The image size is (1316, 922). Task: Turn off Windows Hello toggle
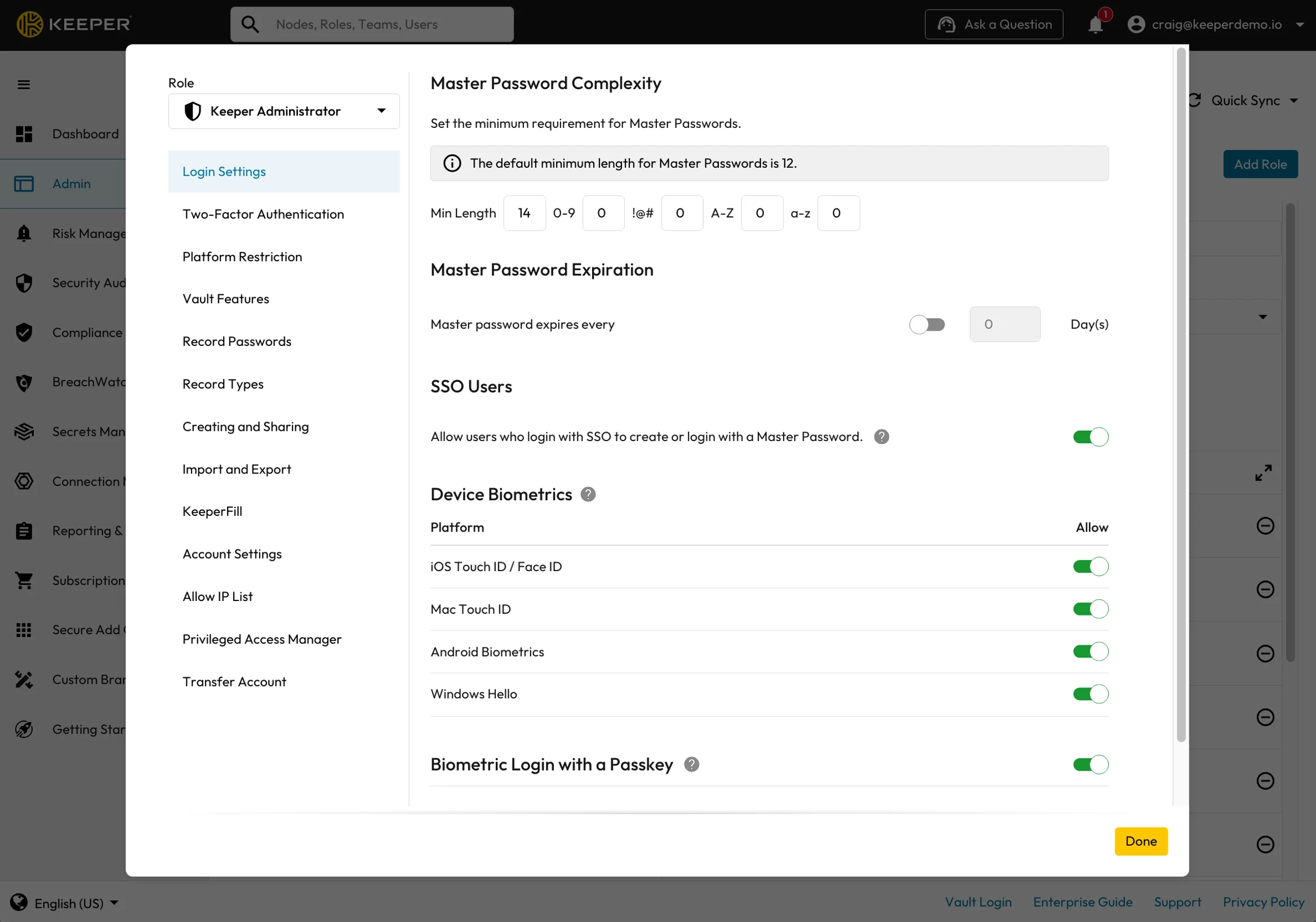point(1090,694)
